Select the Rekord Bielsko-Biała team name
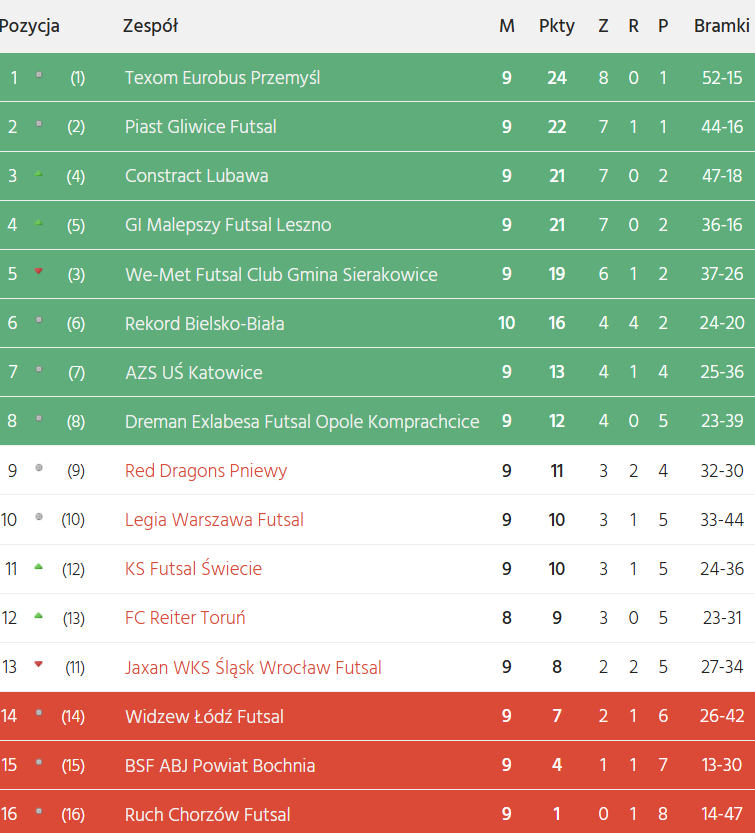 click(204, 323)
